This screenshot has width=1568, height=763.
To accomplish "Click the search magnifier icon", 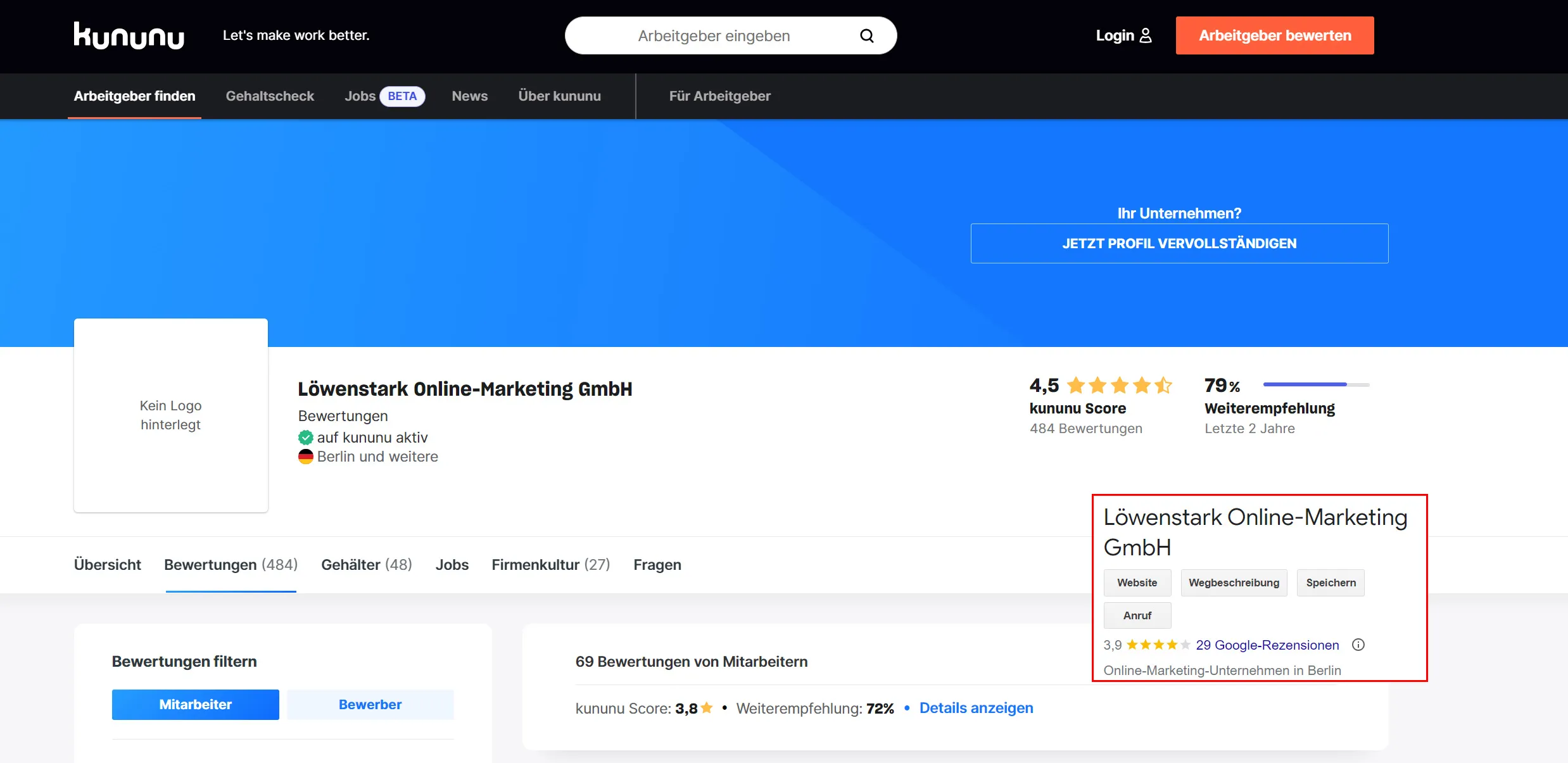I will [867, 36].
